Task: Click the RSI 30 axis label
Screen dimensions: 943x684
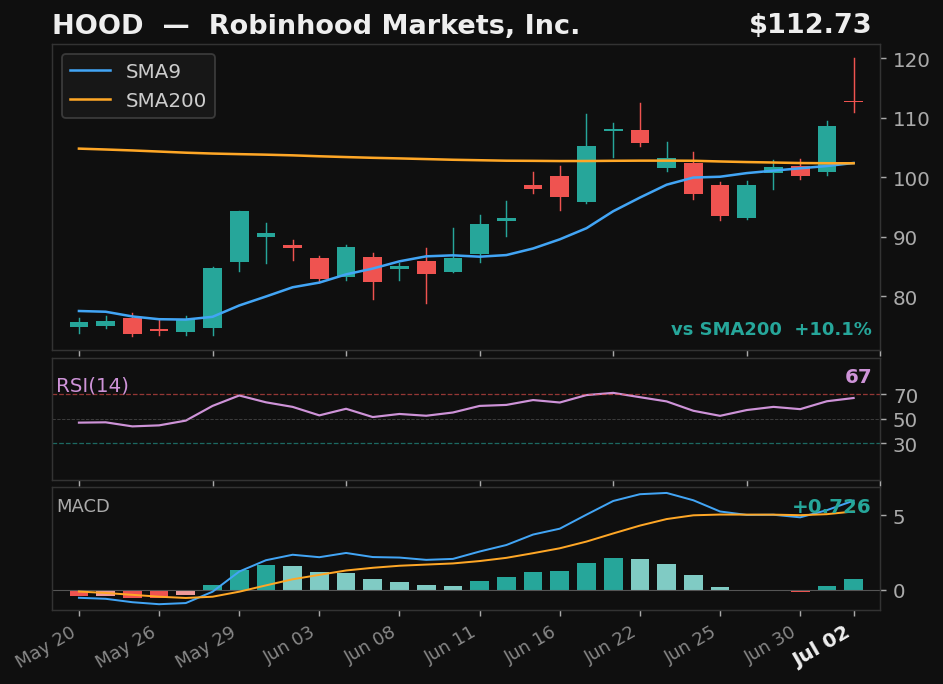Action: (x=905, y=445)
